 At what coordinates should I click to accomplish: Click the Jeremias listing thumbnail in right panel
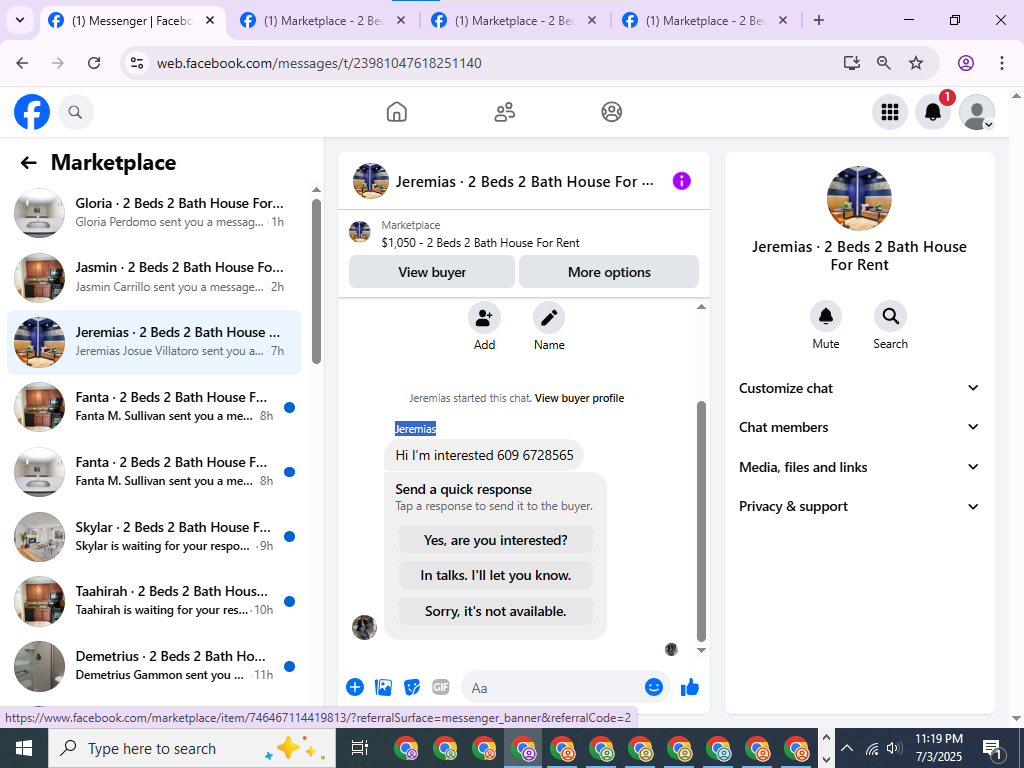click(859, 198)
